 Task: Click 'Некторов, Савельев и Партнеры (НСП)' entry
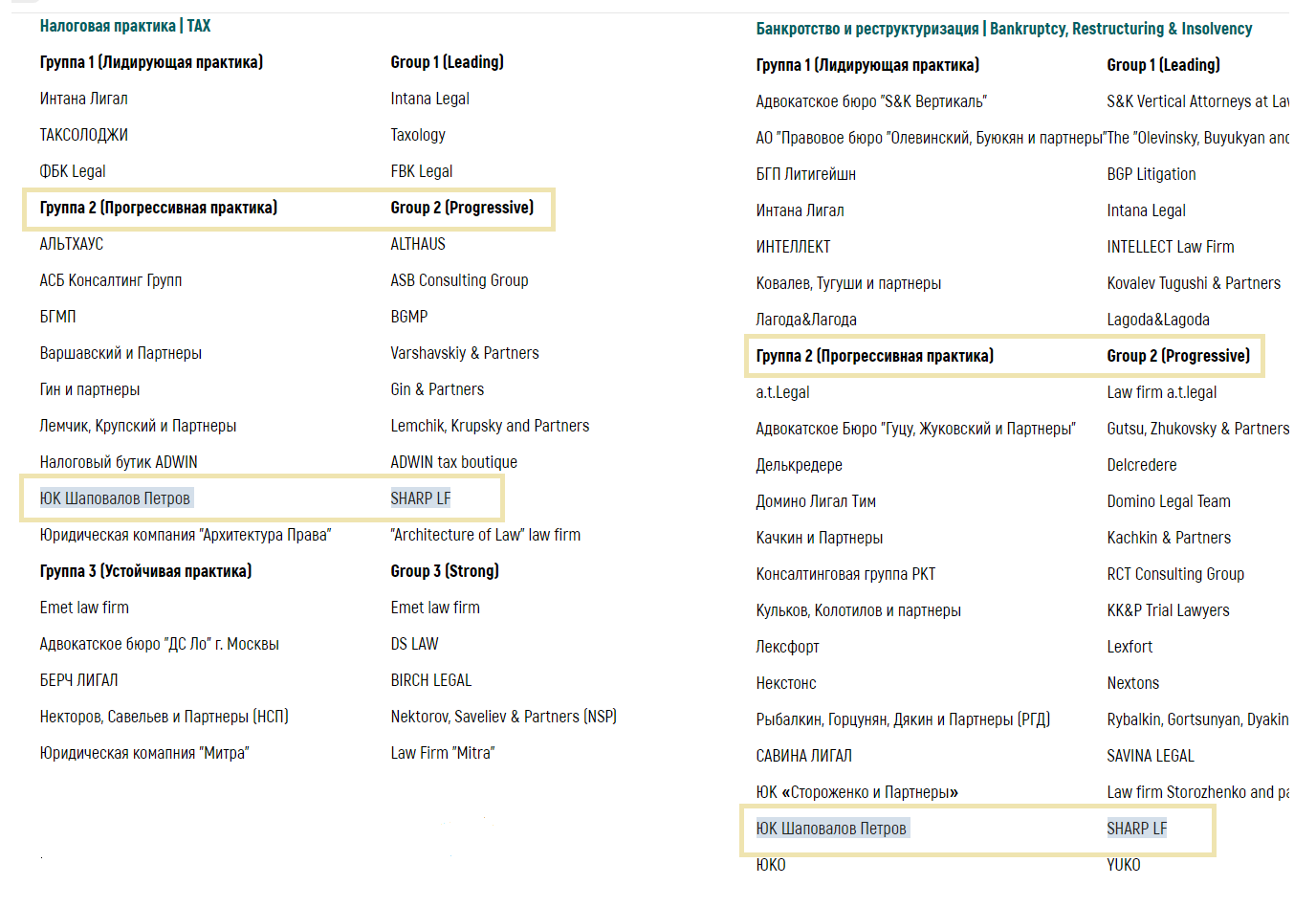164,717
